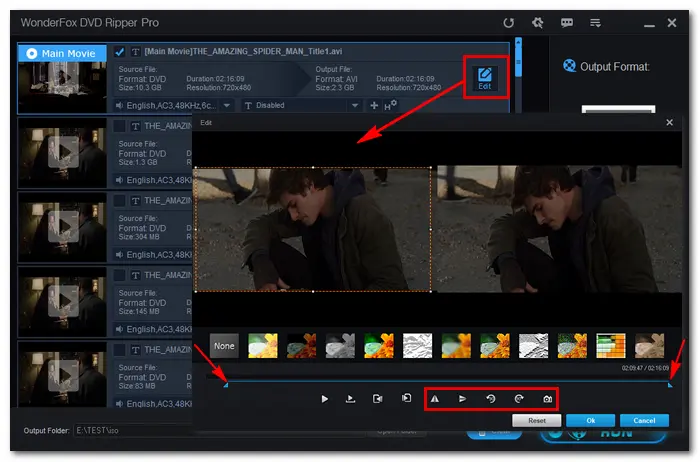Open the list menu icon in title bar
The height and width of the screenshot is (462, 700).
coord(595,23)
